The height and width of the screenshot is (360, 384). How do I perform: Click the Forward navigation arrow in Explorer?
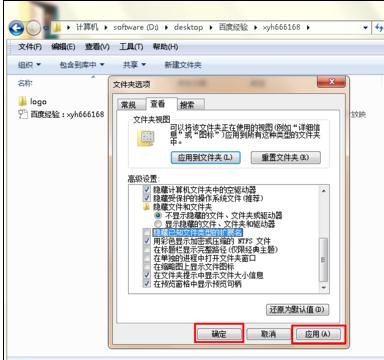(x=33, y=28)
